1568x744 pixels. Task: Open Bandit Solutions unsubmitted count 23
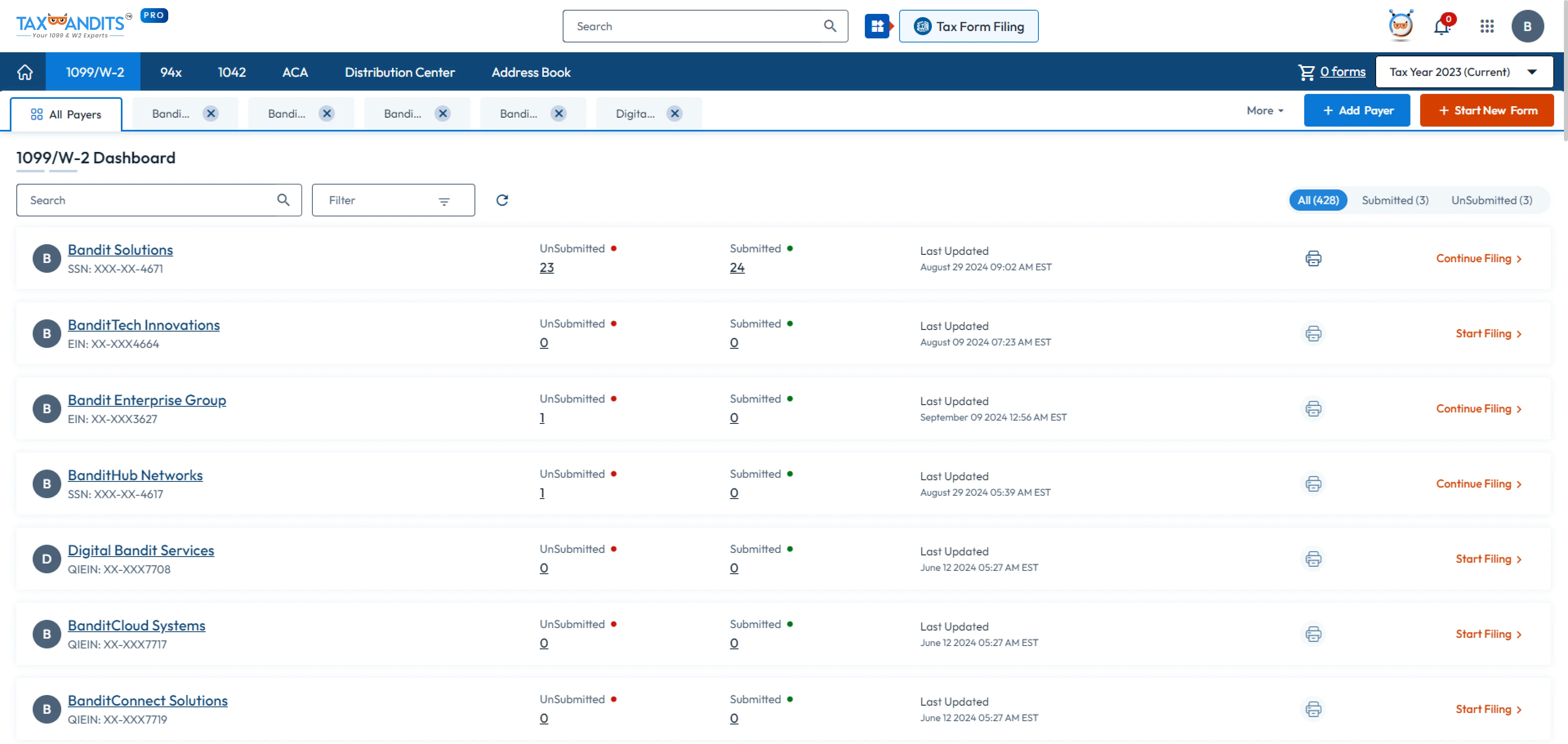click(547, 267)
